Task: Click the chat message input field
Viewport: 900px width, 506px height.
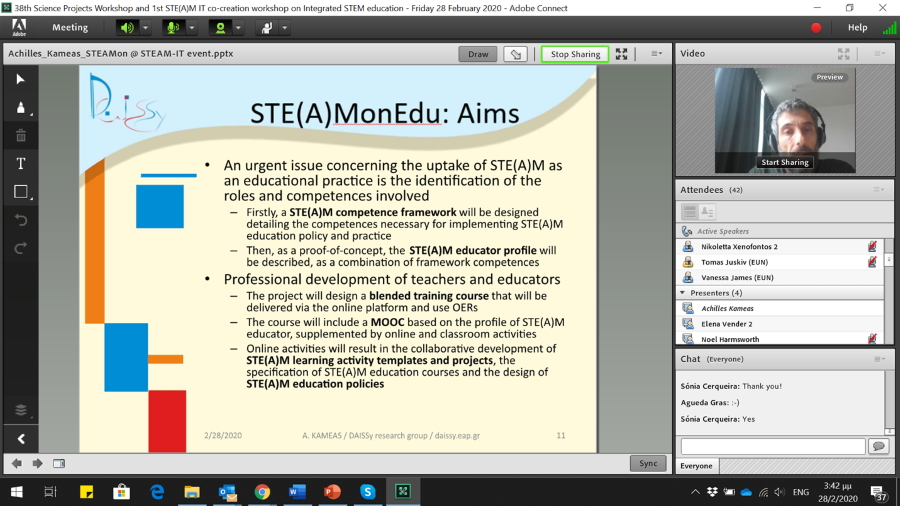Action: pos(773,446)
